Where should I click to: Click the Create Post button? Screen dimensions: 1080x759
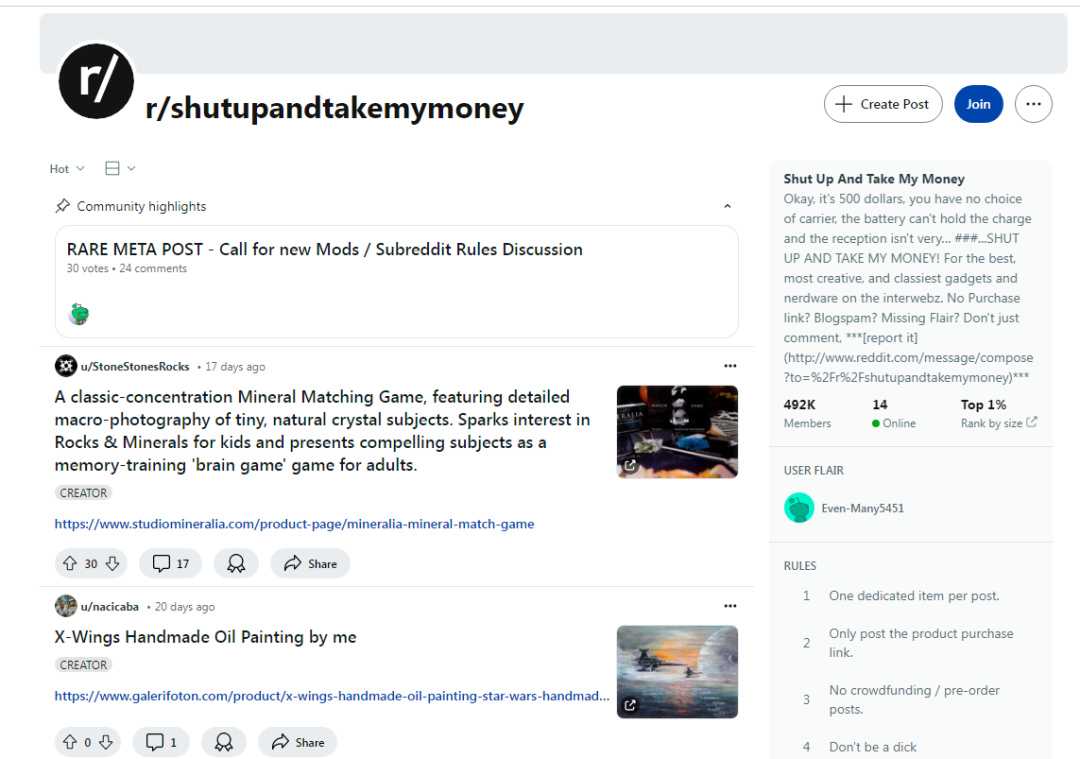click(882, 104)
